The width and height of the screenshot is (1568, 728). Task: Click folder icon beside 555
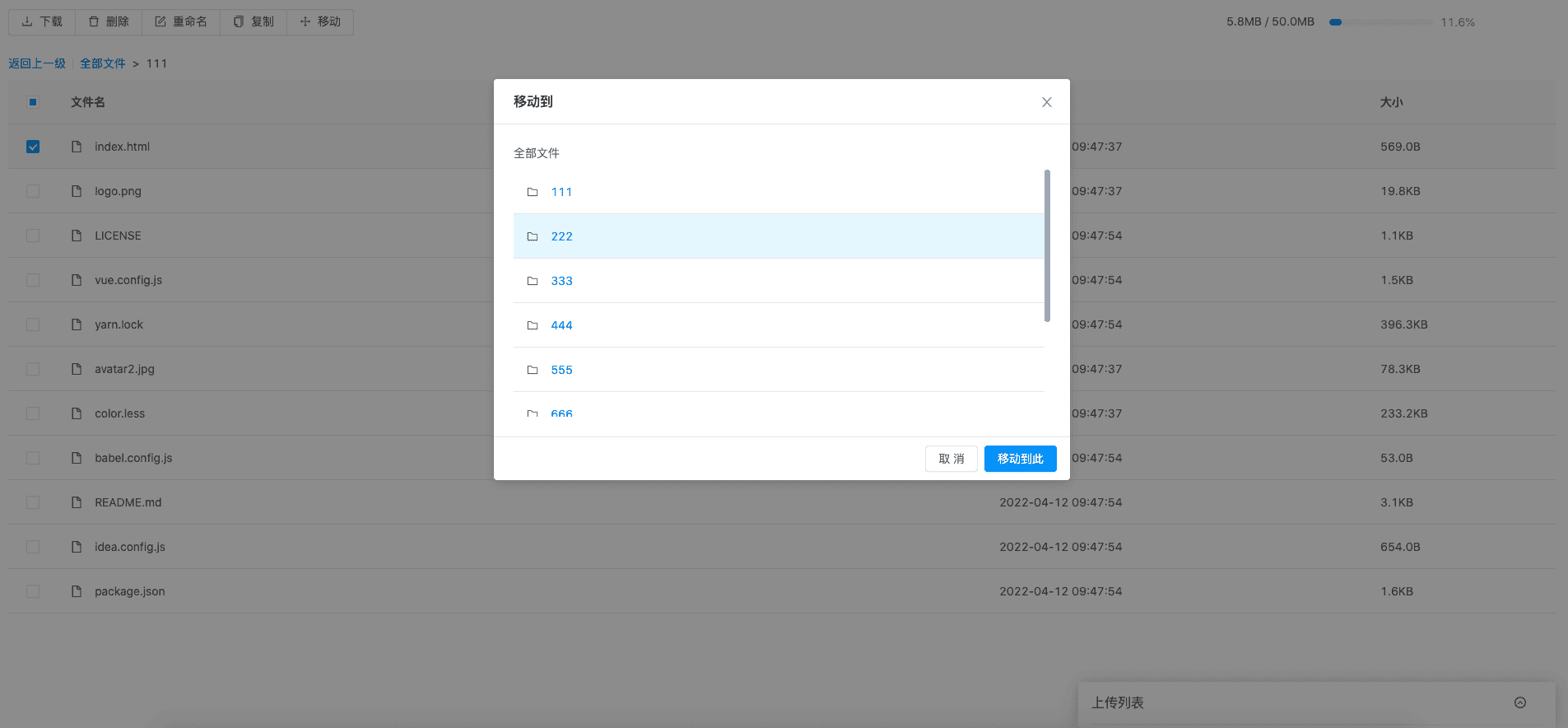533,370
